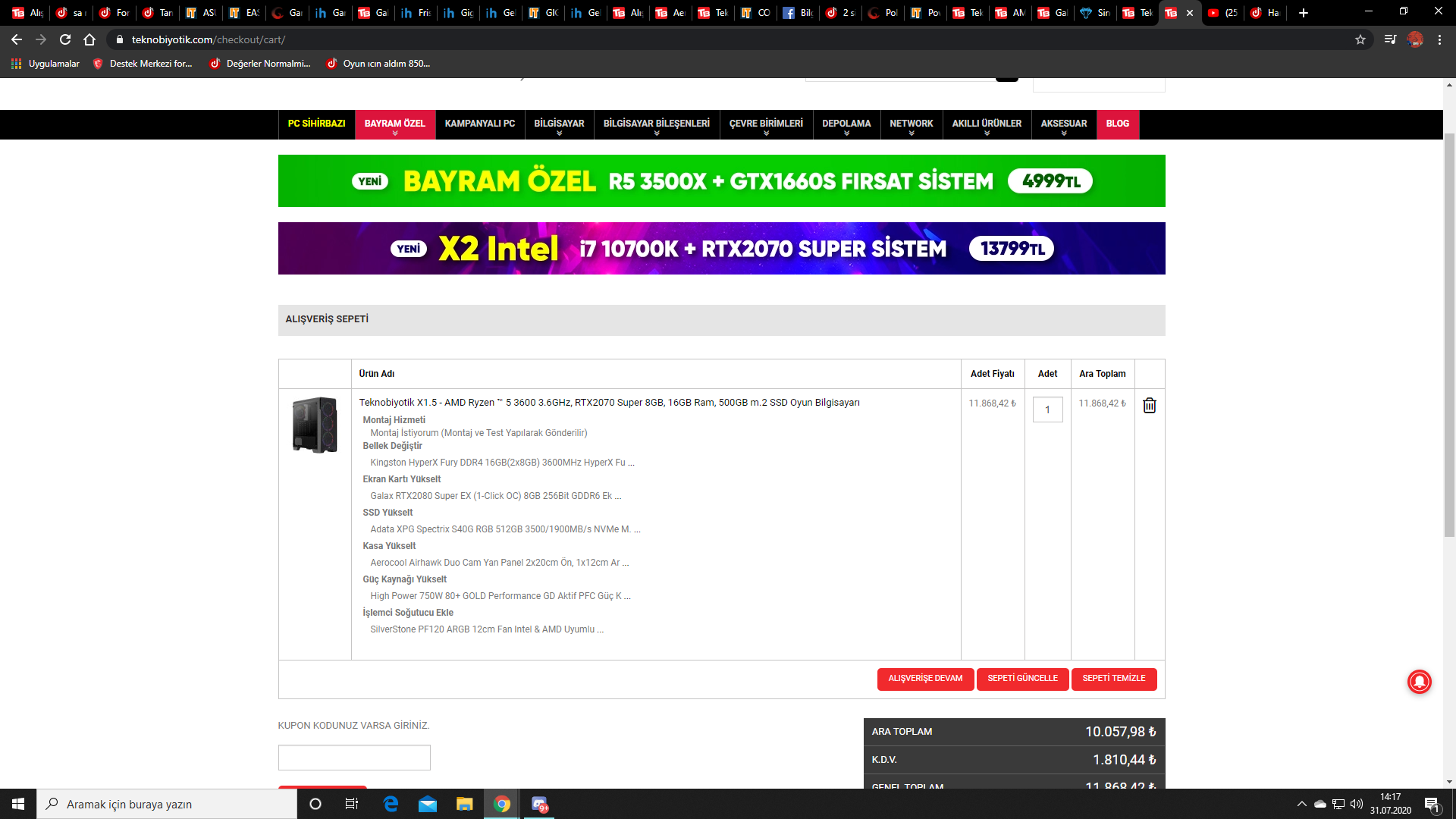Click SEPETİ TEMİZLE button
This screenshot has height=819, width=1456.
coord(1113,679)
